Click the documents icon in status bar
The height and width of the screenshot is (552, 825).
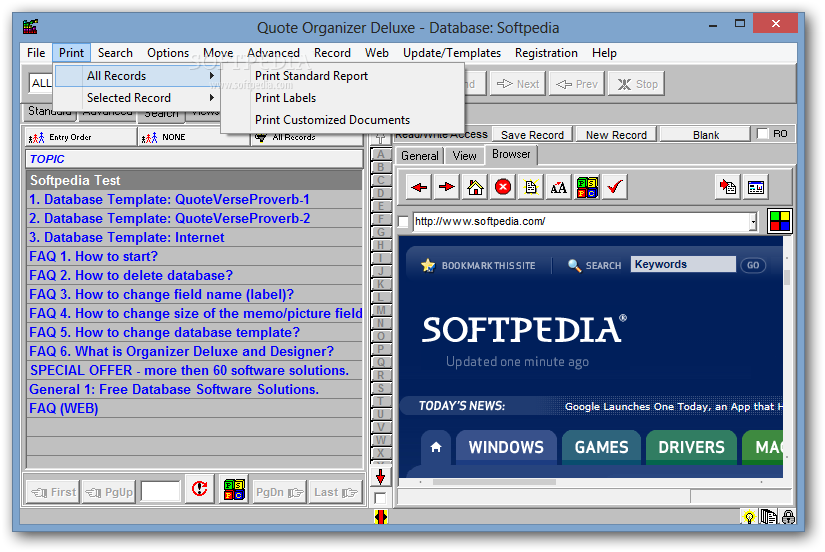(x=769, y=517)
